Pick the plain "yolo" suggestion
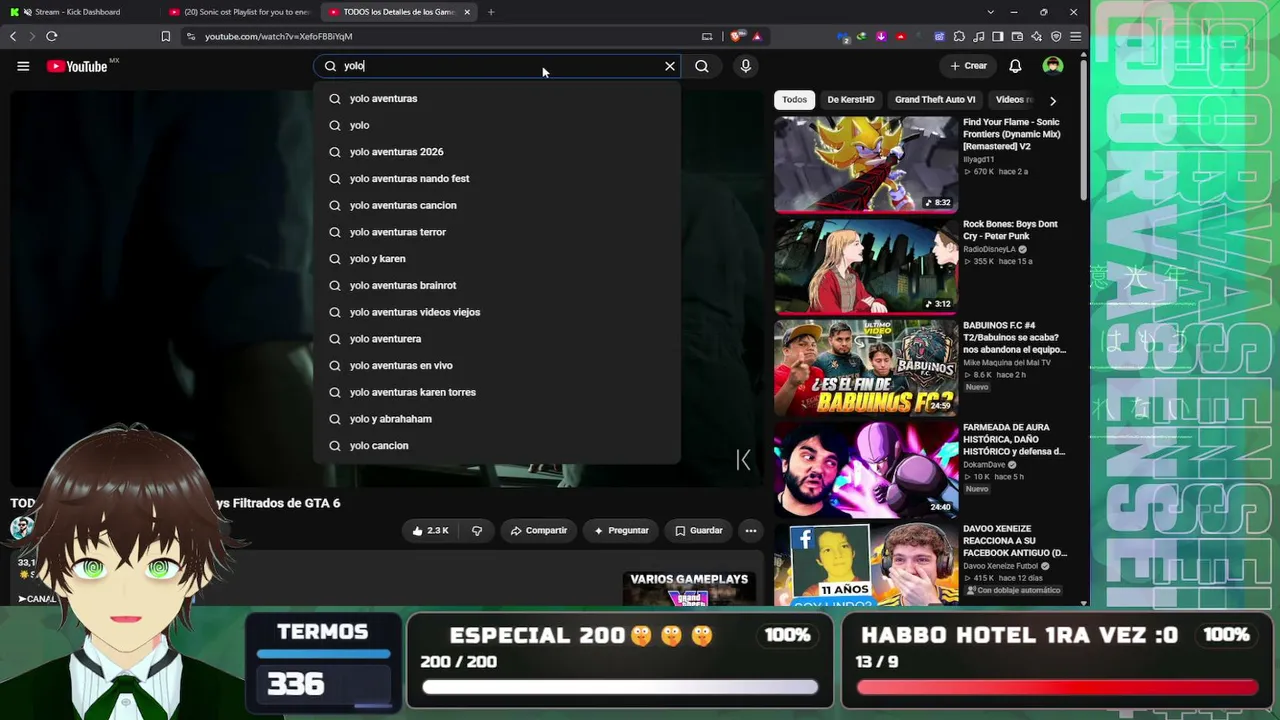This screenshot has height=720, width=1280. click(x=496, y=125)
